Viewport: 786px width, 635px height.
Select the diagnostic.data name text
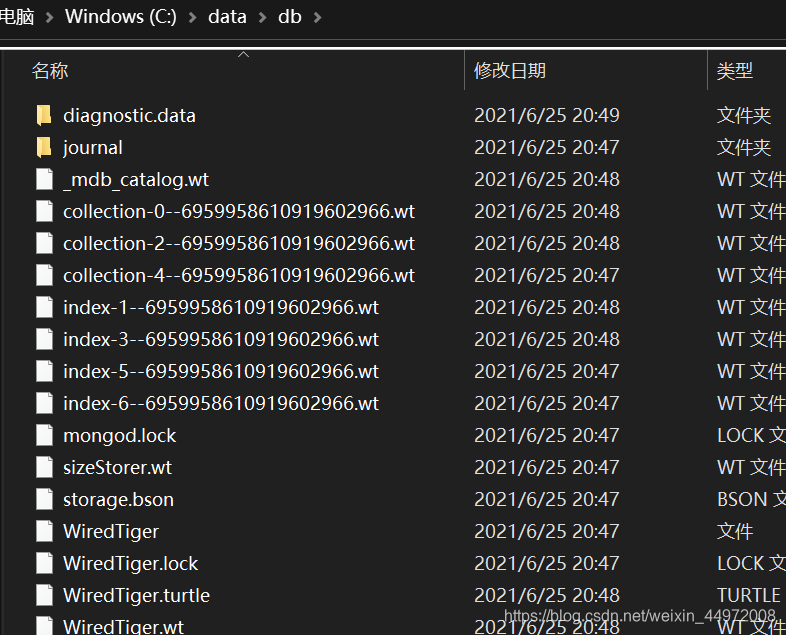click(x=129, y=116)
